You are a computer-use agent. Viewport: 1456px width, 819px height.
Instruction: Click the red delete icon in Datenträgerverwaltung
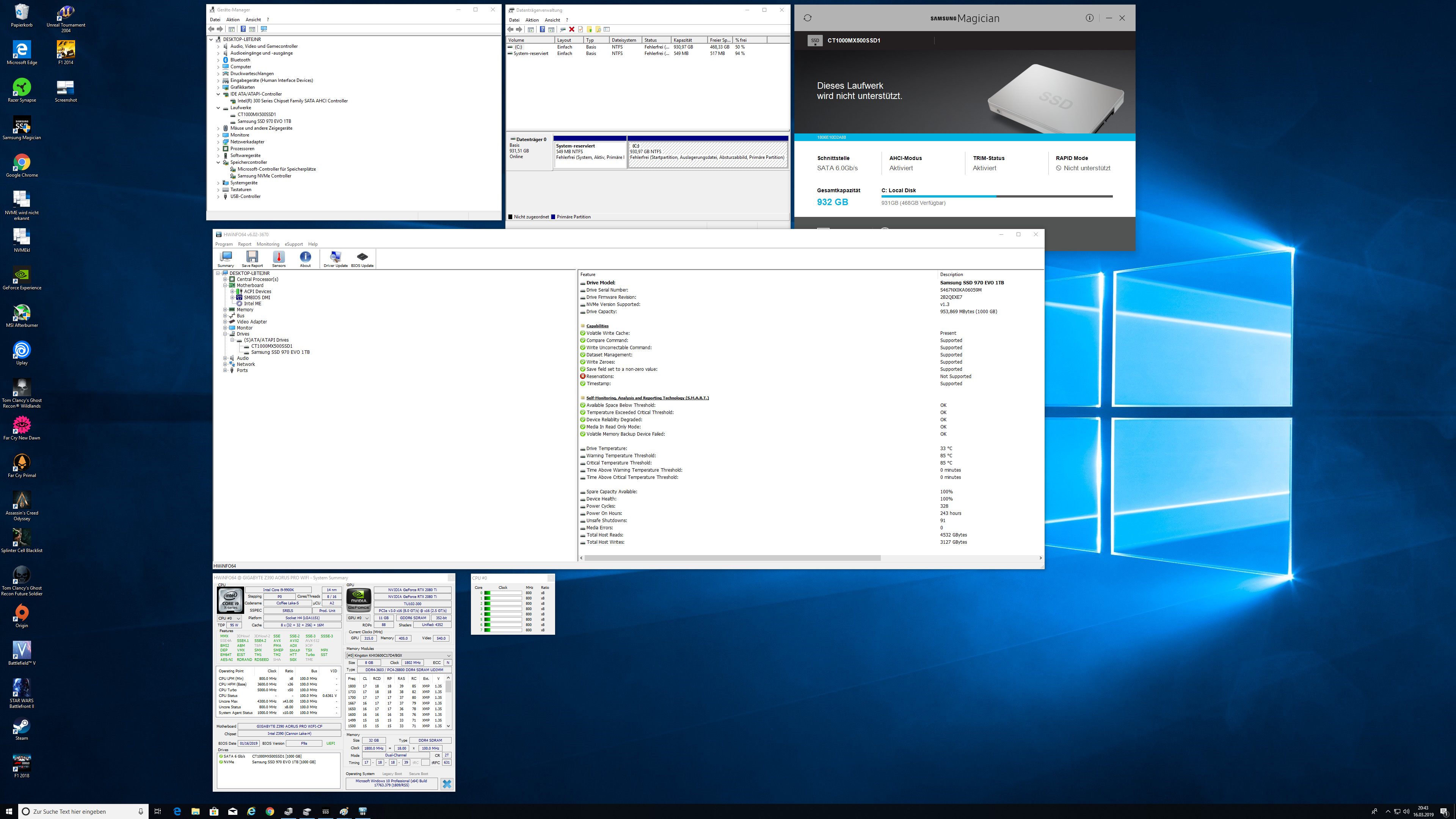tap(571, 30)
